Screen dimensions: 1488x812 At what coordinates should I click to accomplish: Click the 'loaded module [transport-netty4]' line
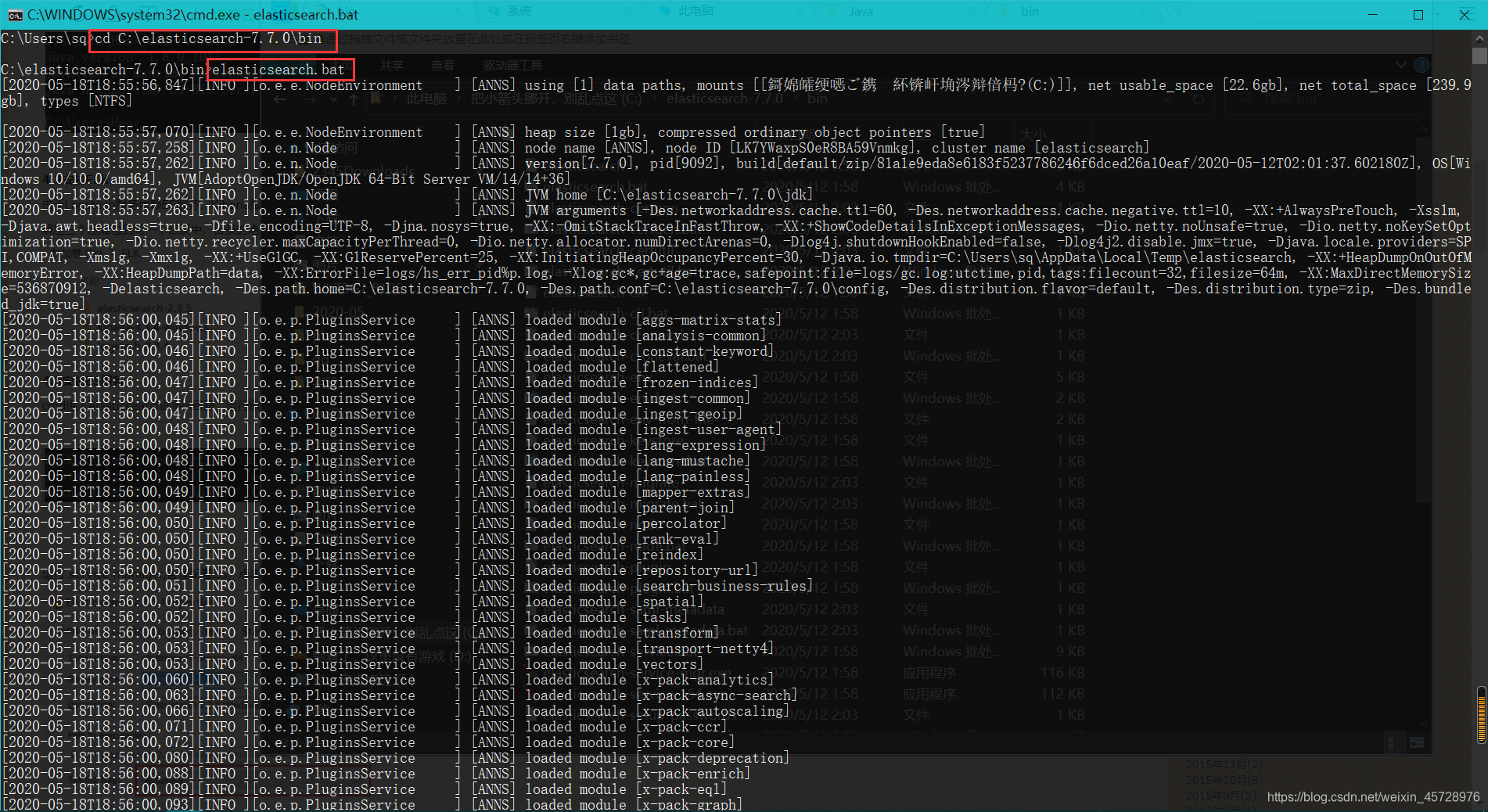pyautogui.click(x=649, y=649)
